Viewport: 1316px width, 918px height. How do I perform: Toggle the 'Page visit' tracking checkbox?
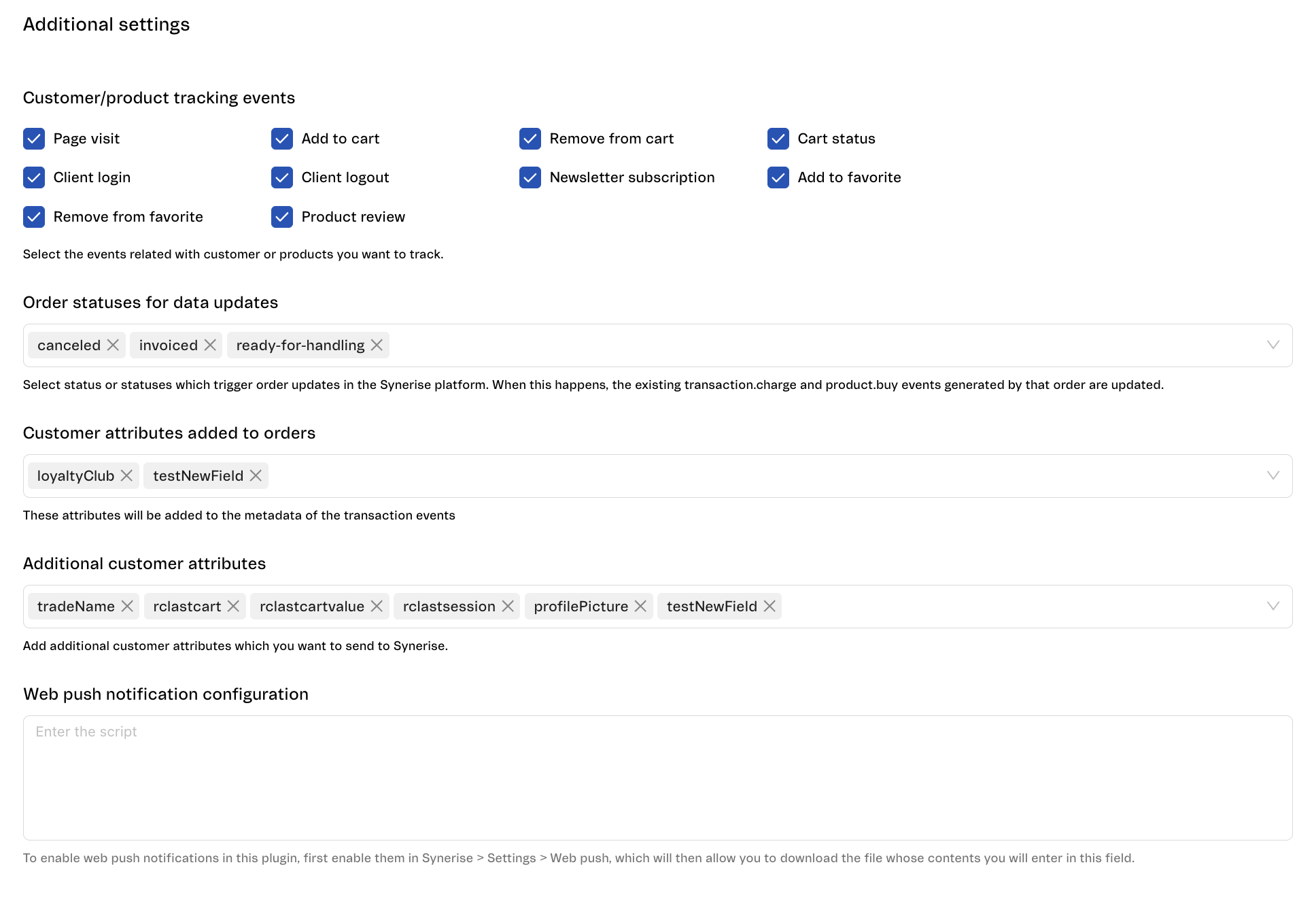click(x=33, y=139)
